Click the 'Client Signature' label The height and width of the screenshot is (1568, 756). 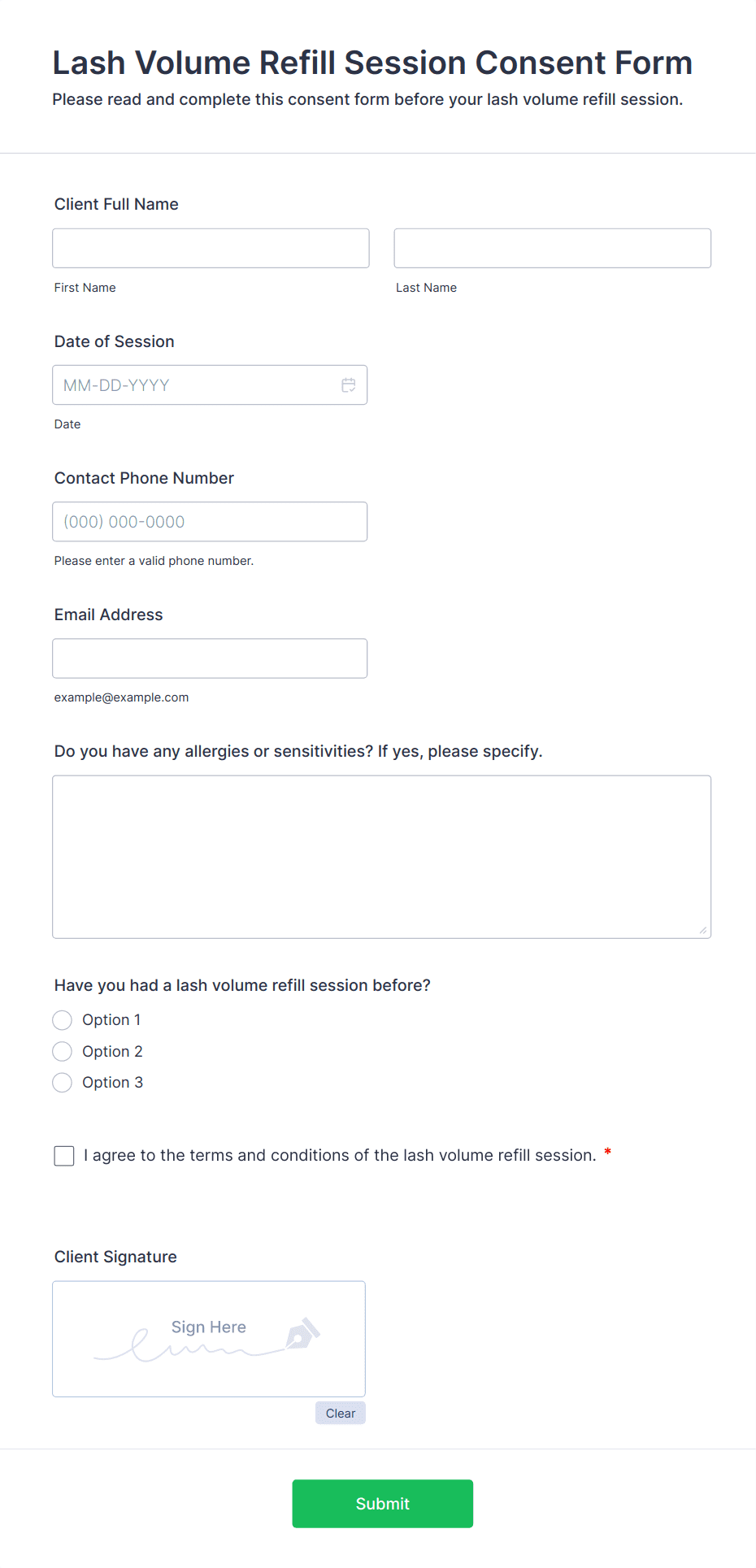click(115, 1257)
